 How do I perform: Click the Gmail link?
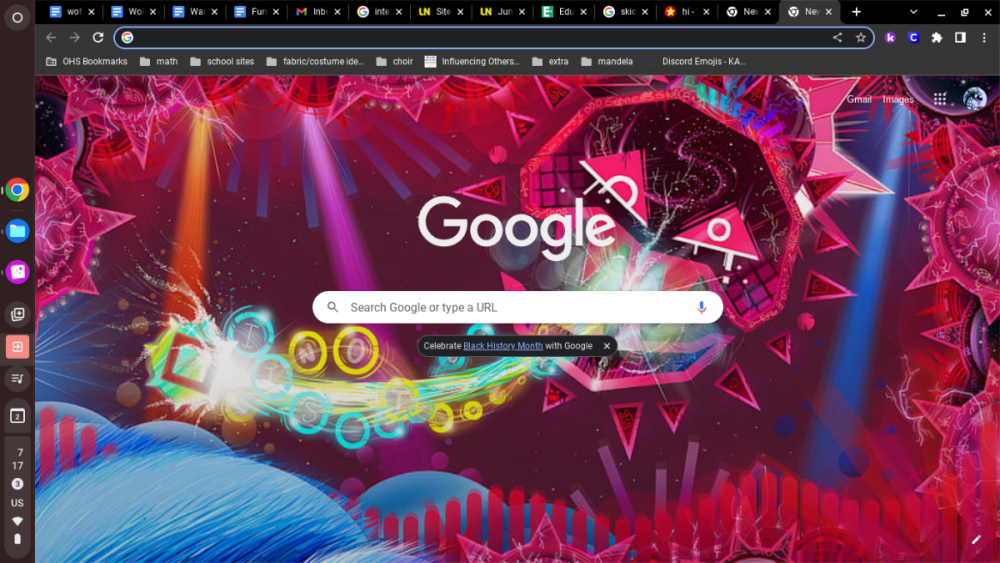(x=859, y=99)
